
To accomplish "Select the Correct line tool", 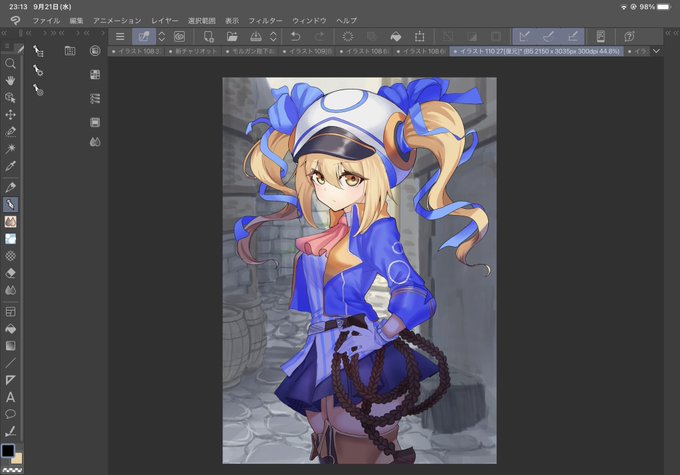I will click(10, 431).
